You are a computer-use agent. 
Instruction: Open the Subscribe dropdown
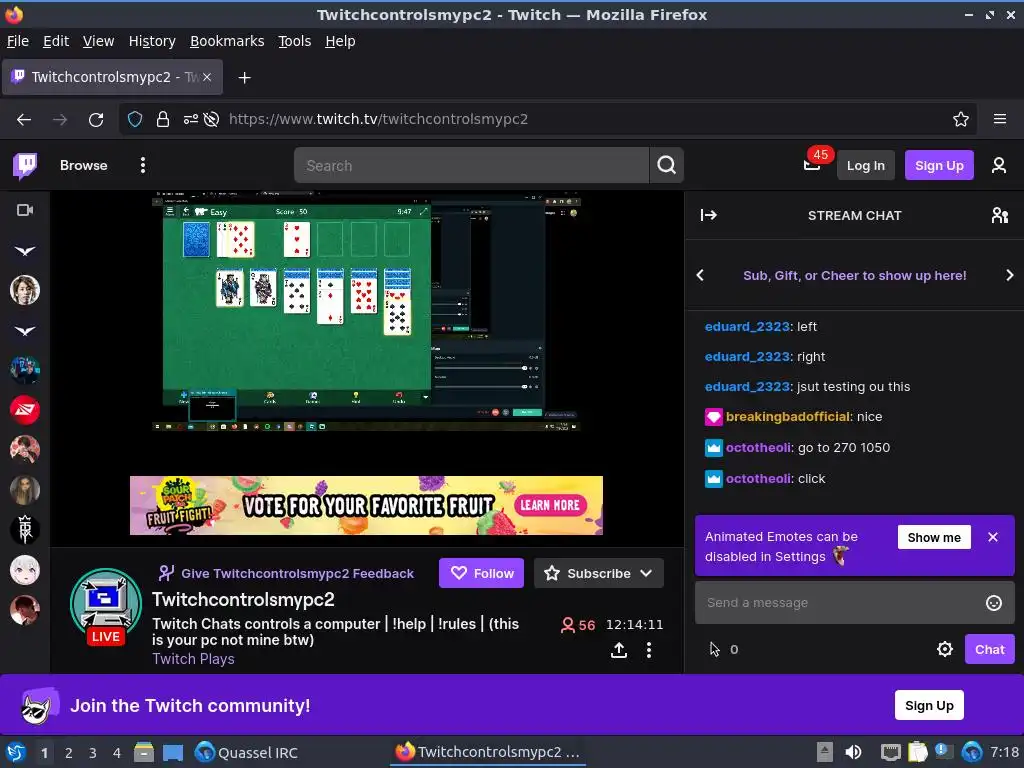599,573
